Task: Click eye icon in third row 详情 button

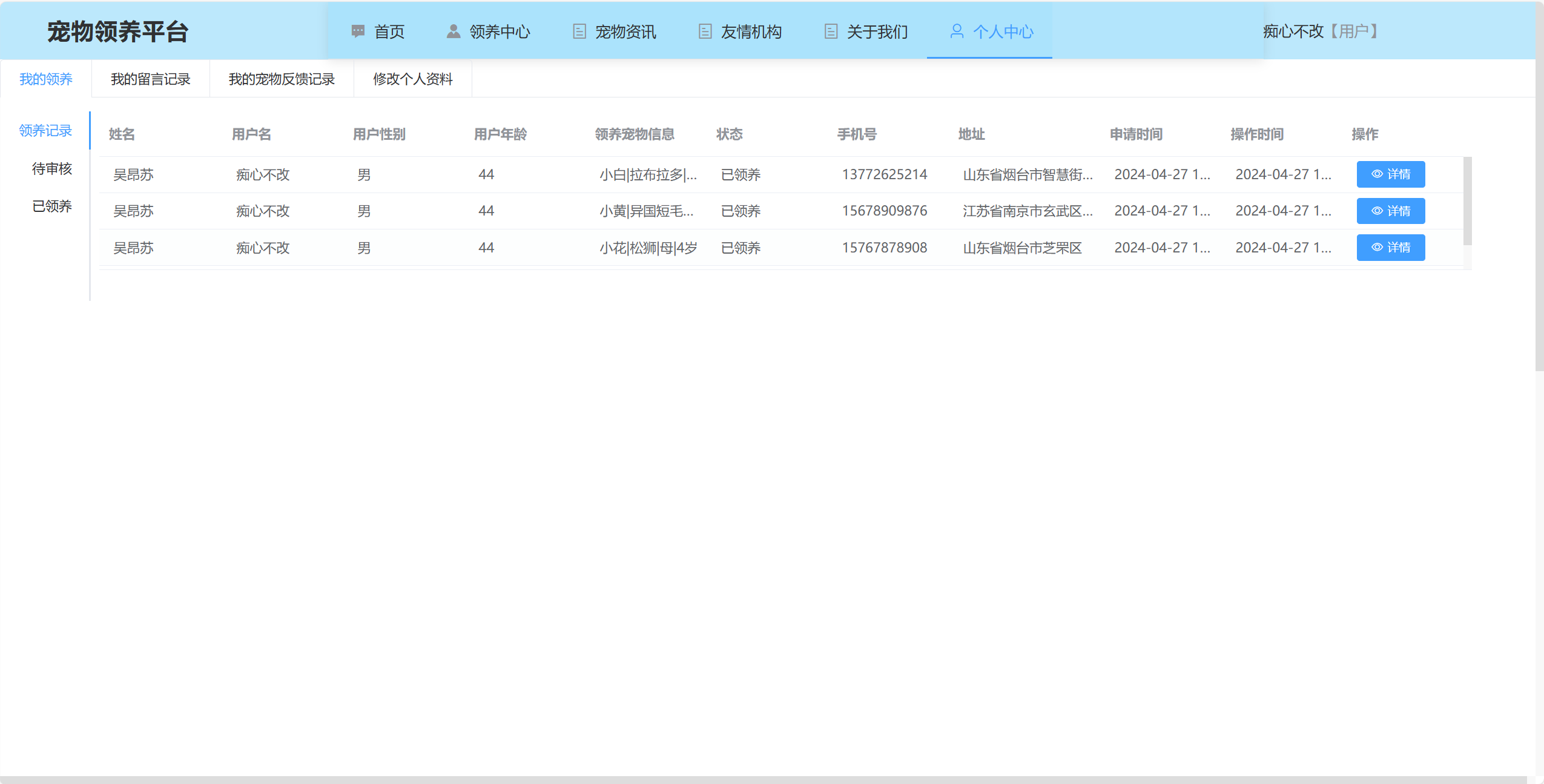Action: point(1376,248)
